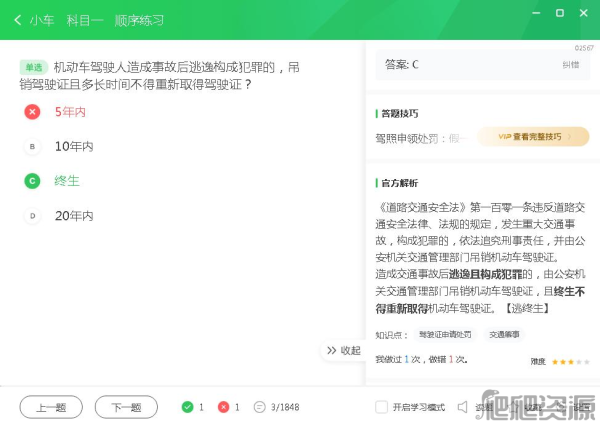This screenshot has width=600, height=427.
Task: Click the 20年内 answer text
Action: (x=74, y=216)
